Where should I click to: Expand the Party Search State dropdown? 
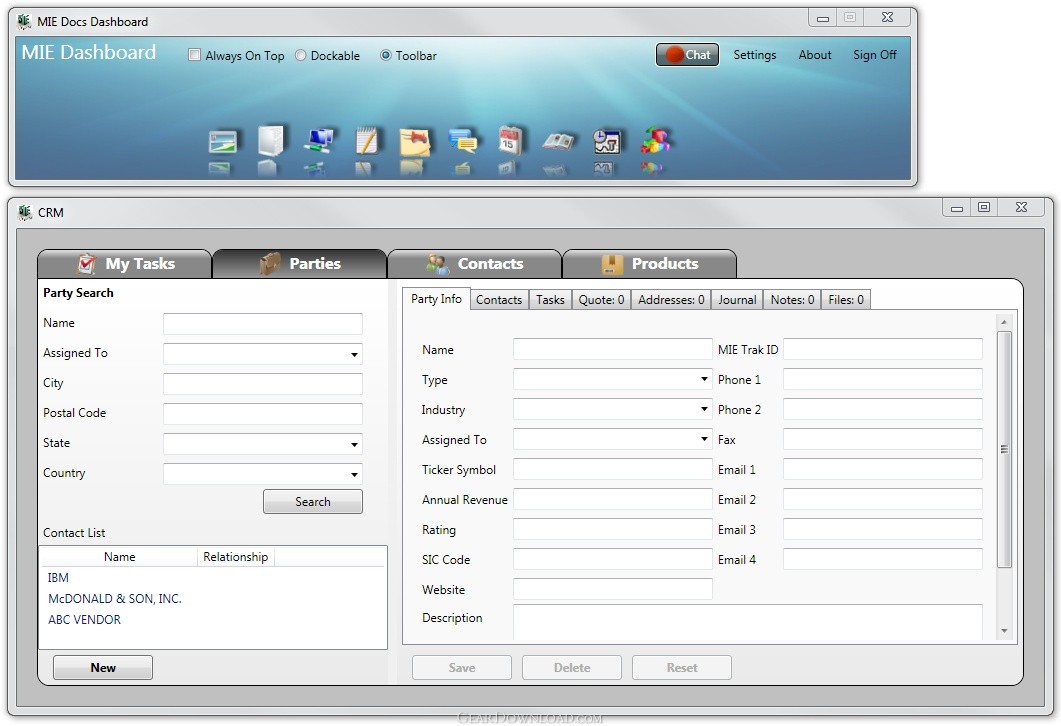pyautogui.click(x=354, y=445)
